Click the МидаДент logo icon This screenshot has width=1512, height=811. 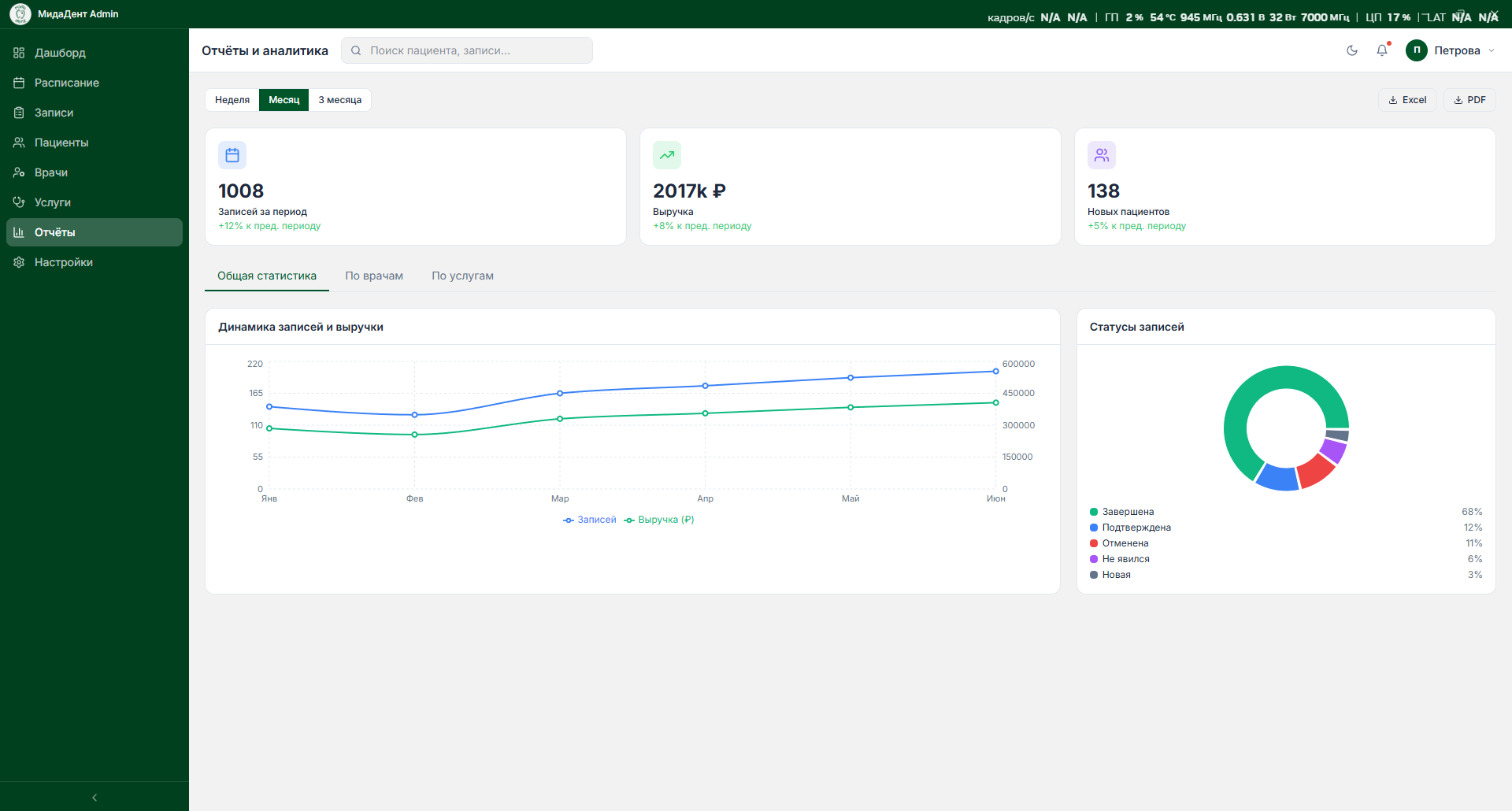pyautogui.click(x=20, y=14)
